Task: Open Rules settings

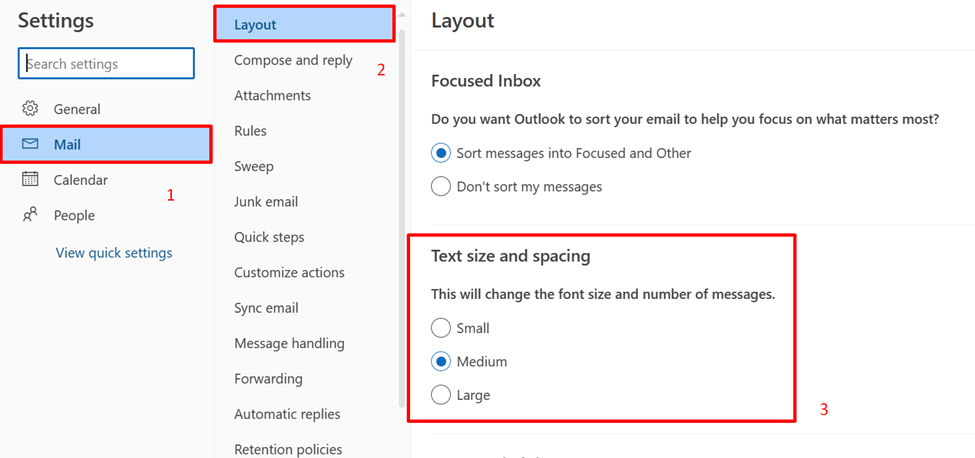Action: [x=250, y=131]
